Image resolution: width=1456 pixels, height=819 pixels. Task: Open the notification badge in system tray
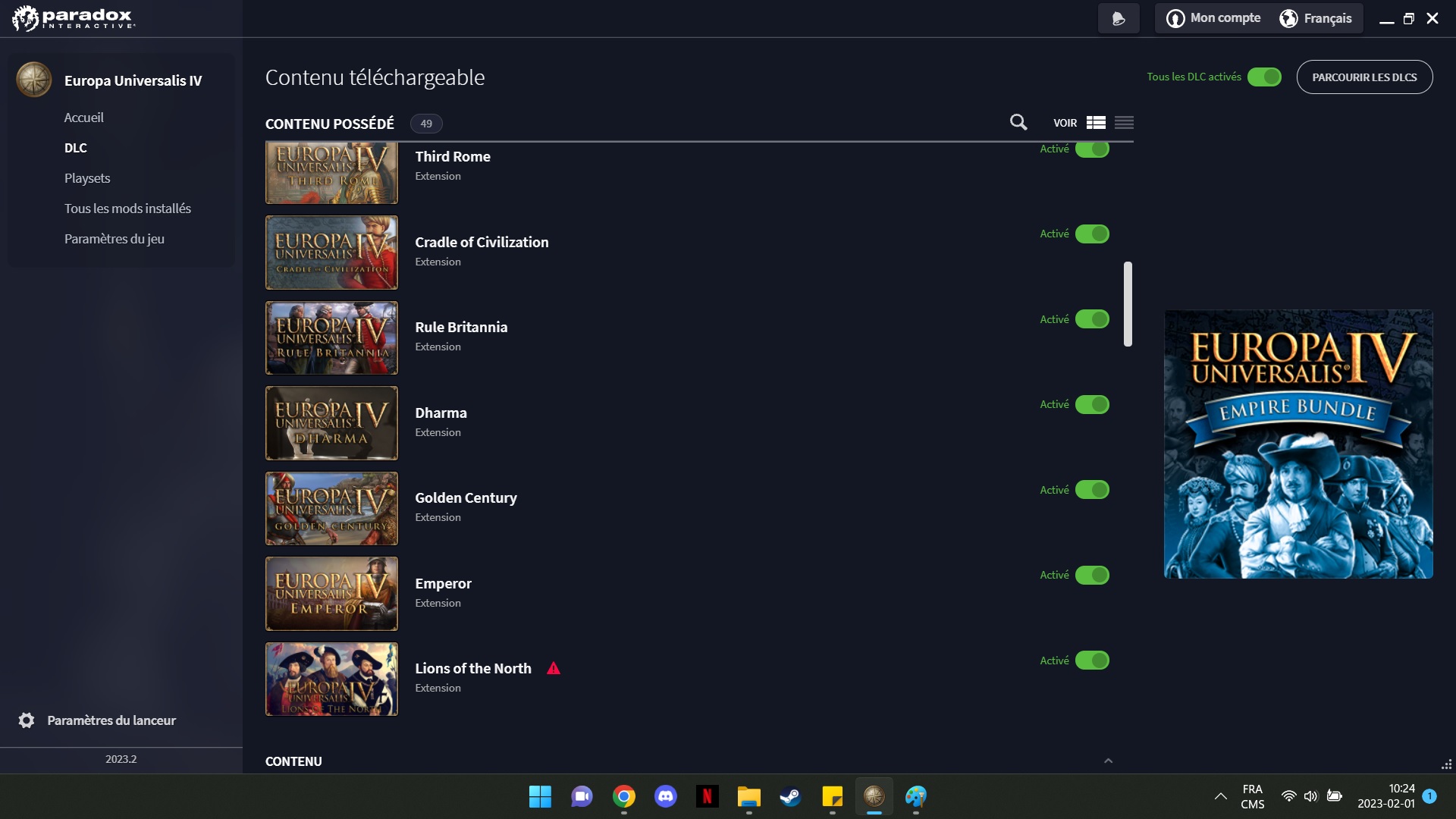point(1429,796)
